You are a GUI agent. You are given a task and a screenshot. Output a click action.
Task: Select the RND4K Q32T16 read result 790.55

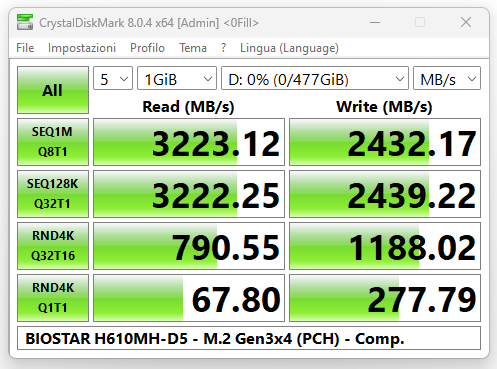click(189, 246)
